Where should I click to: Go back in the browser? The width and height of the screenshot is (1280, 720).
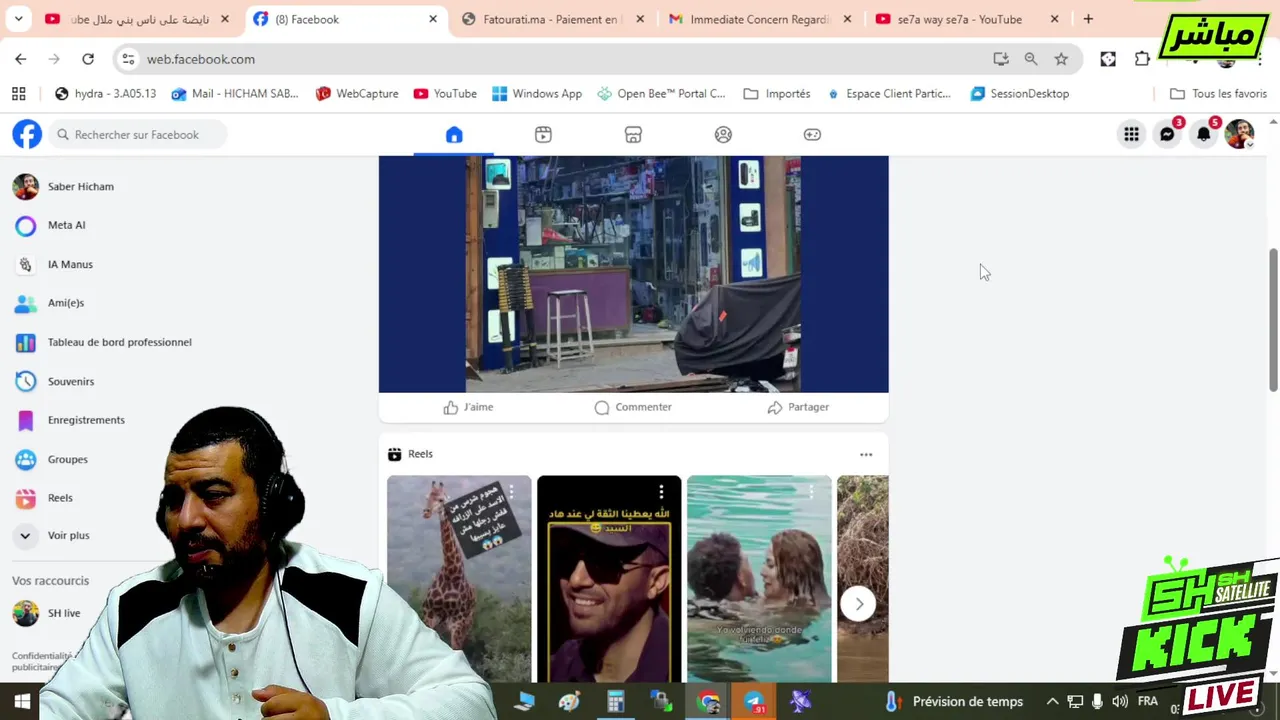point(21,59)
